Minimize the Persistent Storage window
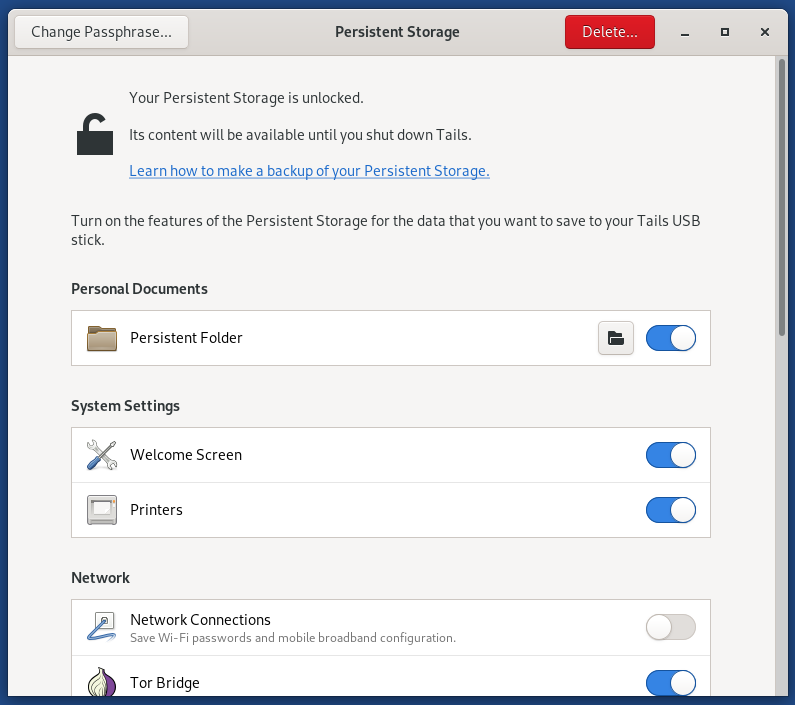The image size is (795, 705). (x=684, y=32)
